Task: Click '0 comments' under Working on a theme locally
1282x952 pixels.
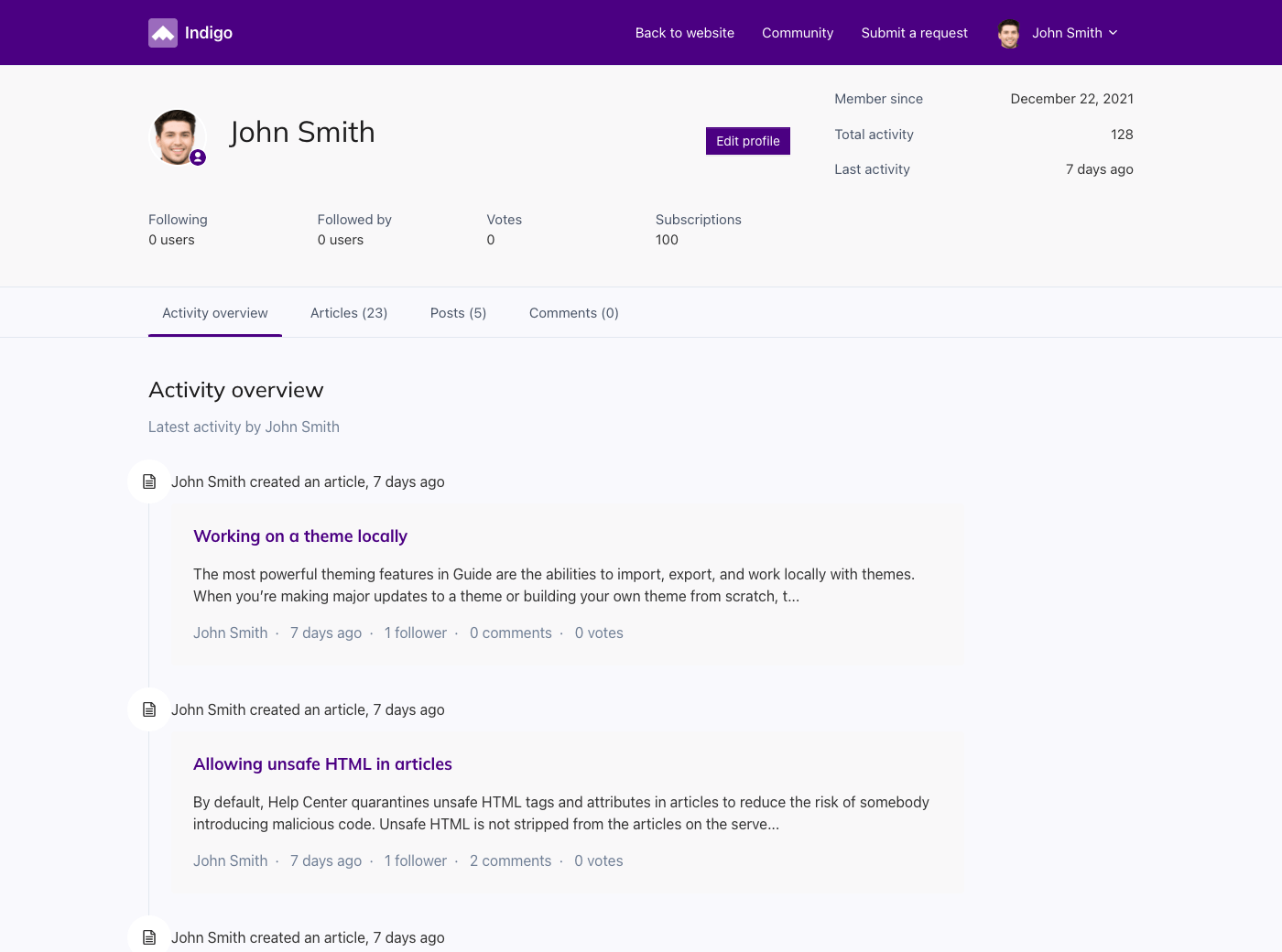Action: click(x=511, y=633)
